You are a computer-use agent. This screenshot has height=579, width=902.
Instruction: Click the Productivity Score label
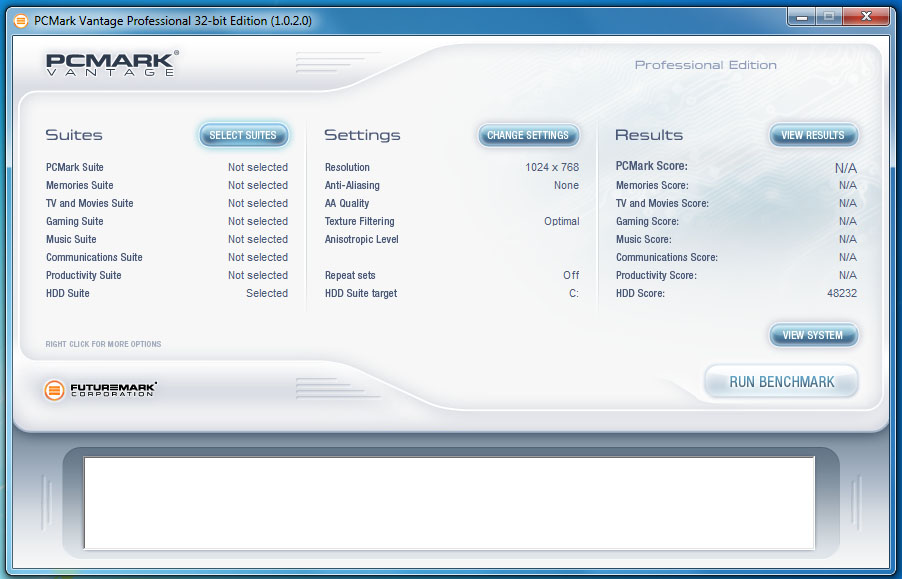click(656, 275)
